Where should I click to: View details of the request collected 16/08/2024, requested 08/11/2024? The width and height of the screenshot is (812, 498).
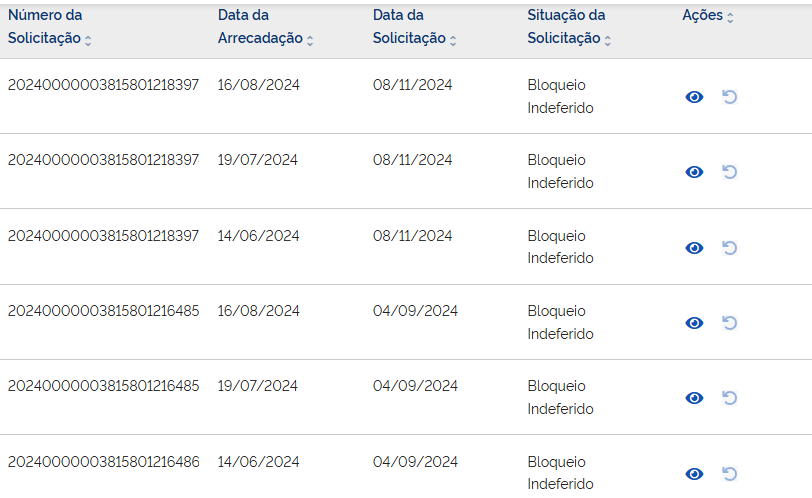click(x=694, y=97)
